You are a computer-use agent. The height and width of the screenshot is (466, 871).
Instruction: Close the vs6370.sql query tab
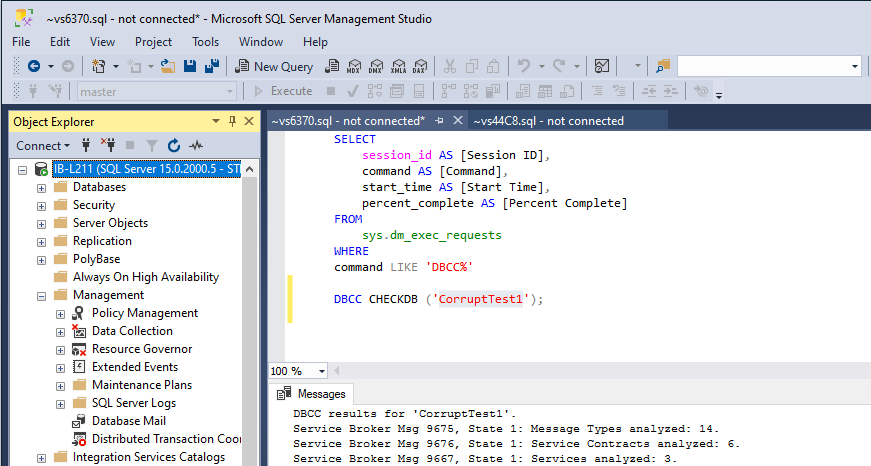click(458, 121)
